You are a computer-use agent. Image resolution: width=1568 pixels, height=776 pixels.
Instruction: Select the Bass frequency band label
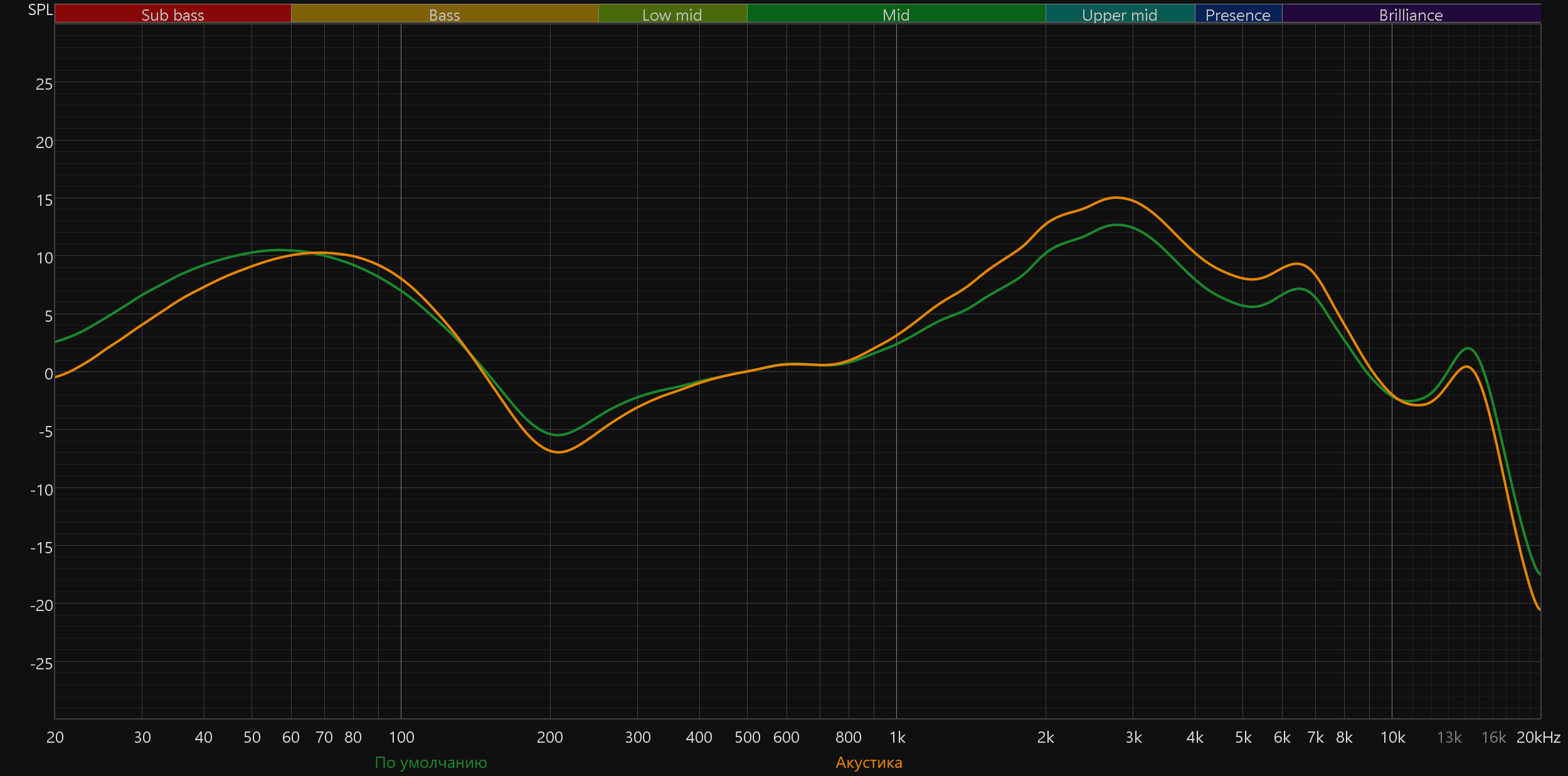point(444,14)
